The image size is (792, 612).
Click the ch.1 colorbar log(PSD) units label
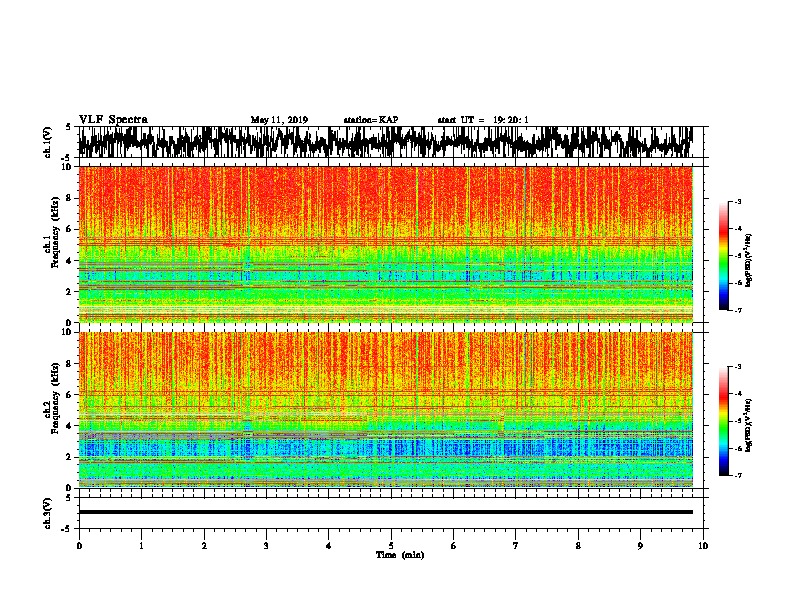748,260
